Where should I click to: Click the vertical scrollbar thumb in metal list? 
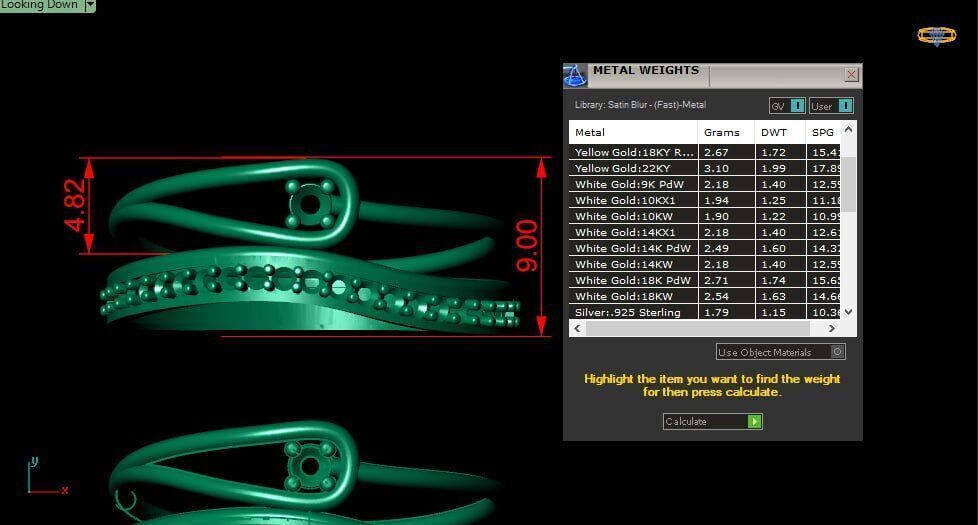848,185
